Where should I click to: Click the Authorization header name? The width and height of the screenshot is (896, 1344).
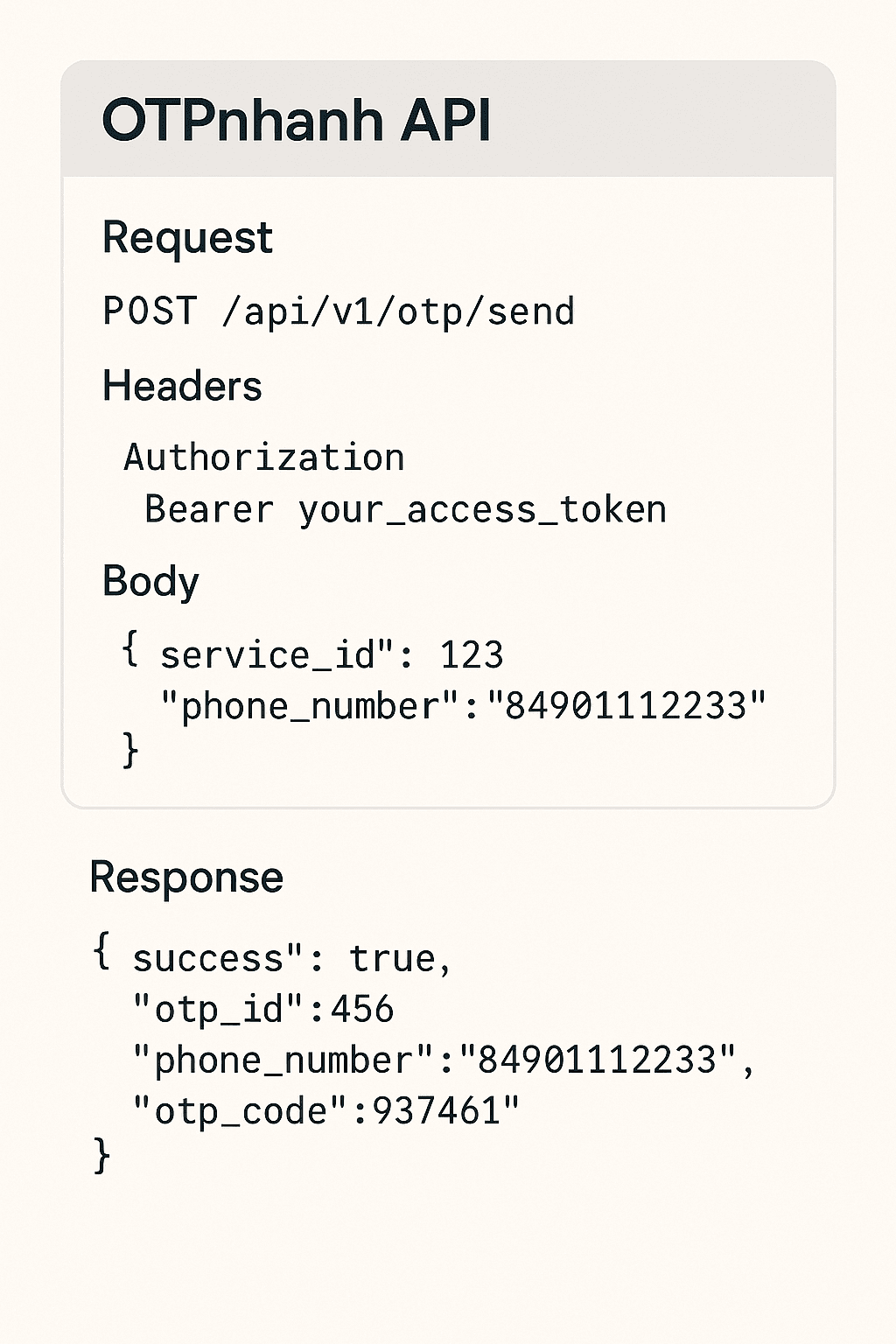263,458
